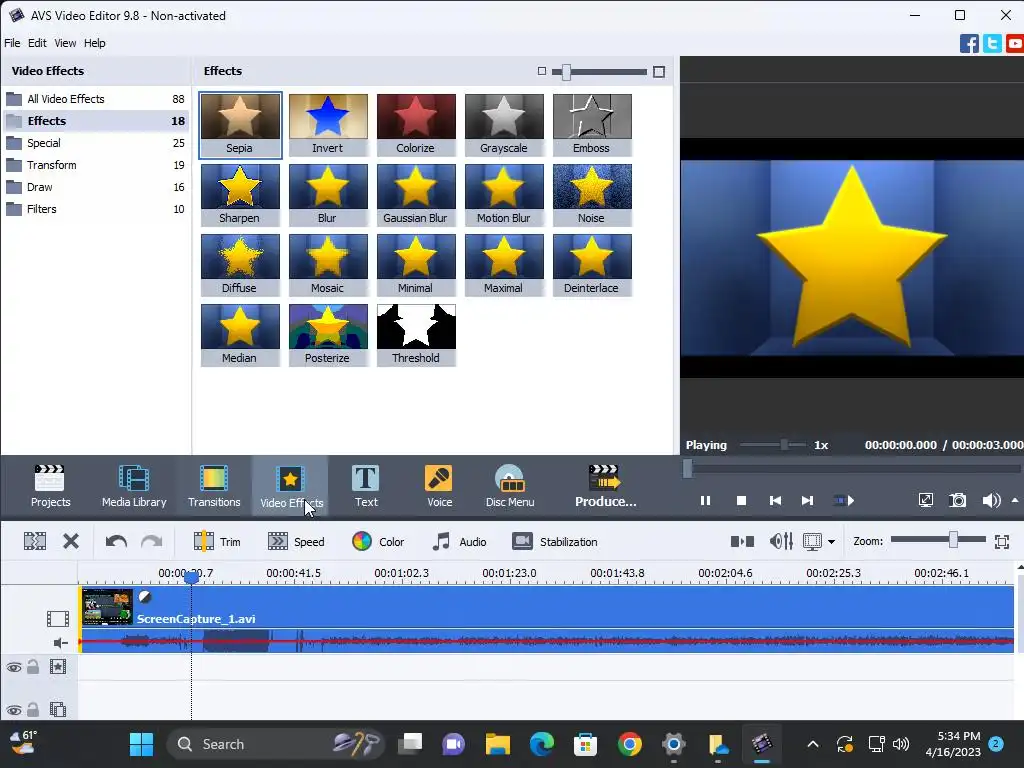The height and width of the screenshot is (768, 1024).
Task: Stop the preview playback
Action: click(741, 500)
